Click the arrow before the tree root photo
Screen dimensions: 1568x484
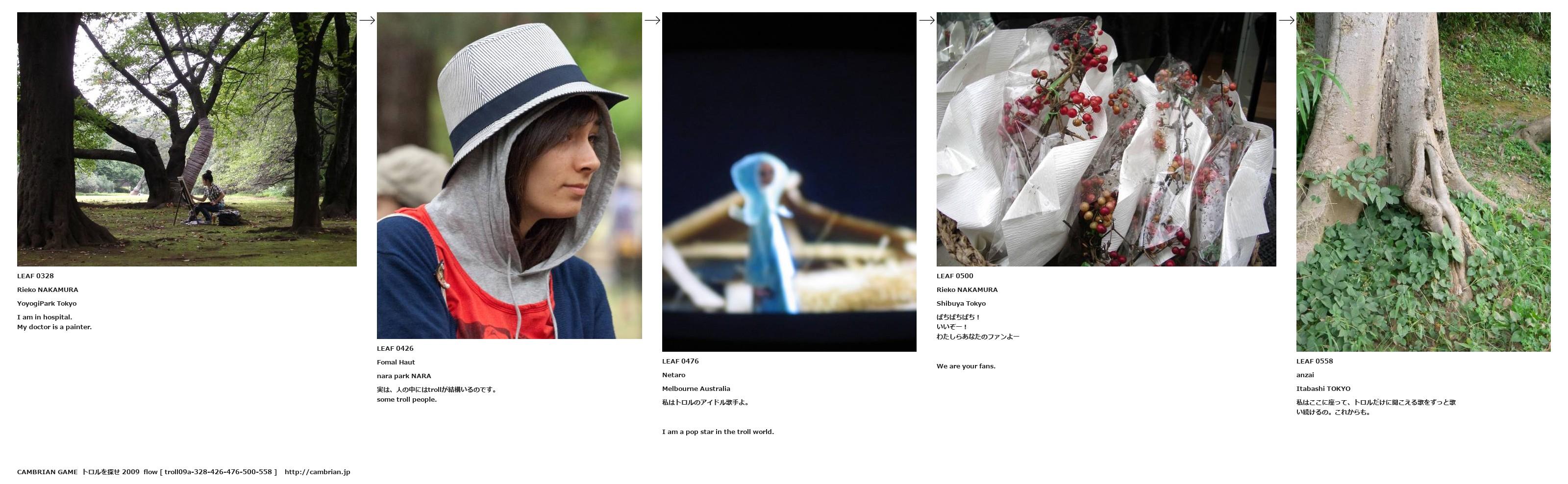point(1287,20)
